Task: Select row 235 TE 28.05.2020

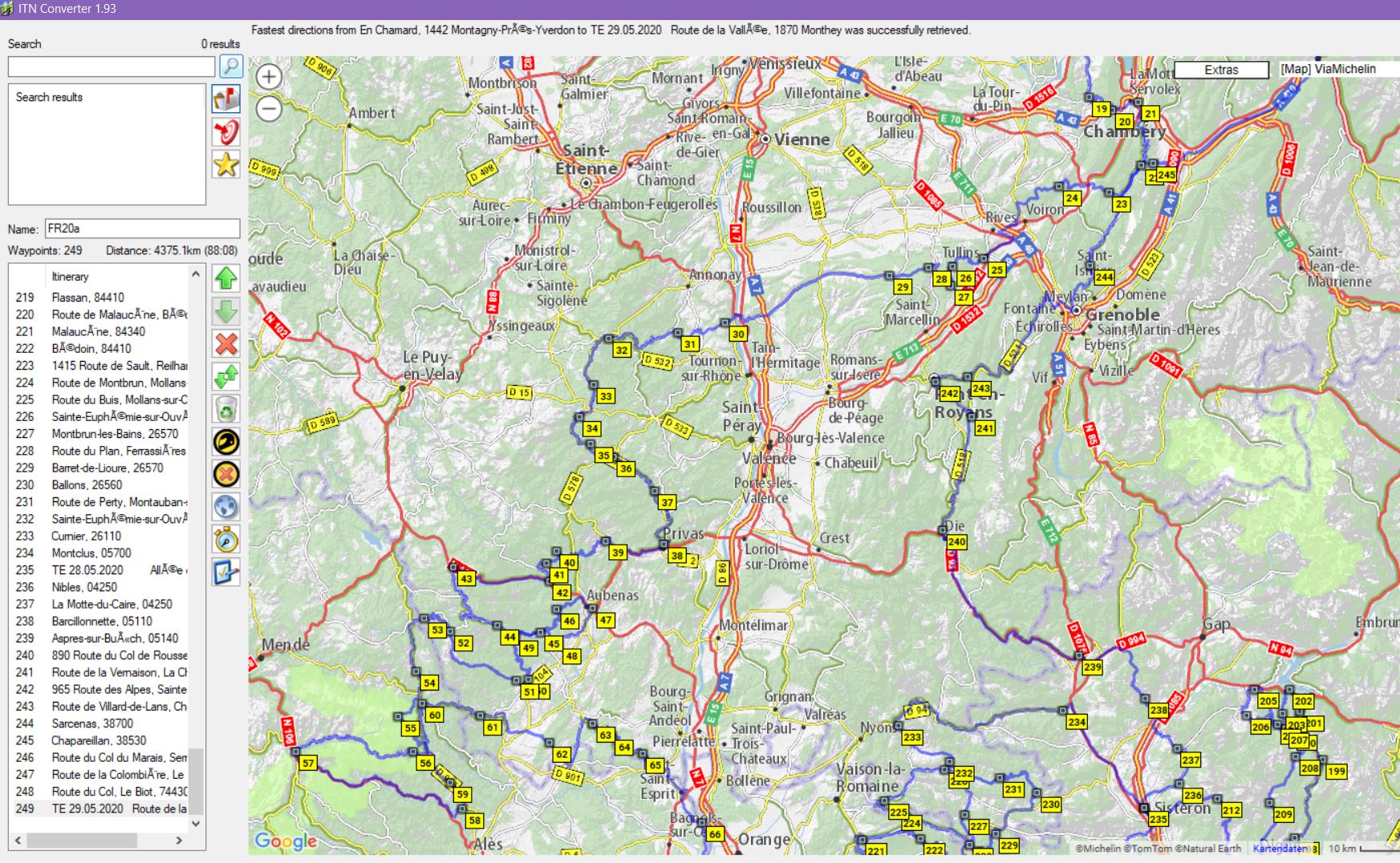Action: coord(100,570)
